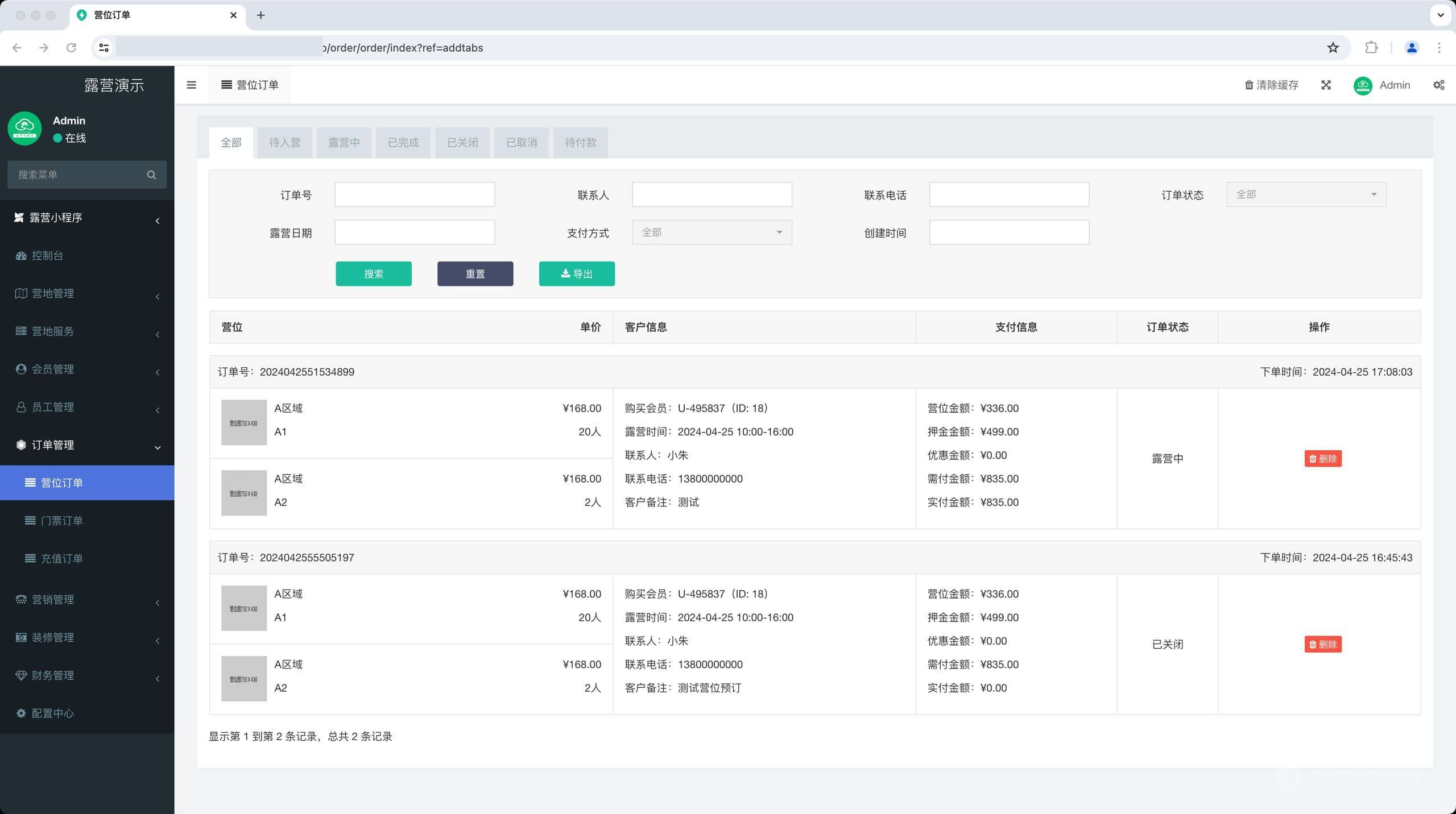Screen dimensions: 1456x814
Task: Switch to the 露营中 tab
Action: [344, 143]
